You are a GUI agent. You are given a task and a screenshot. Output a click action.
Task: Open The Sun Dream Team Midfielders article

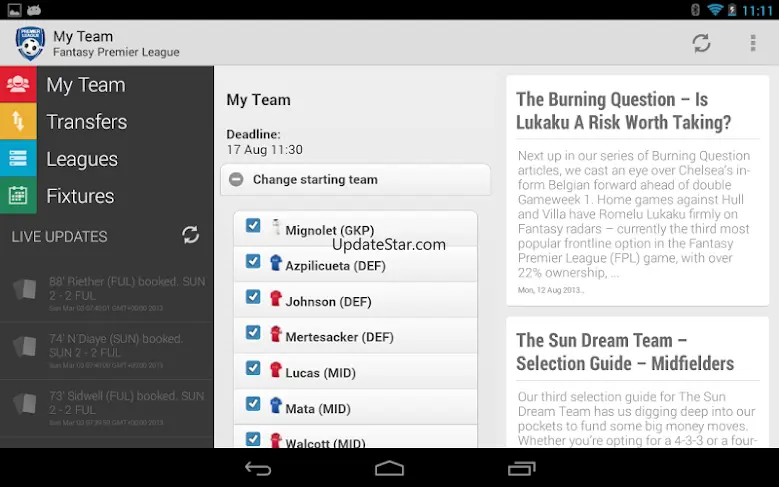pos(637,382)
